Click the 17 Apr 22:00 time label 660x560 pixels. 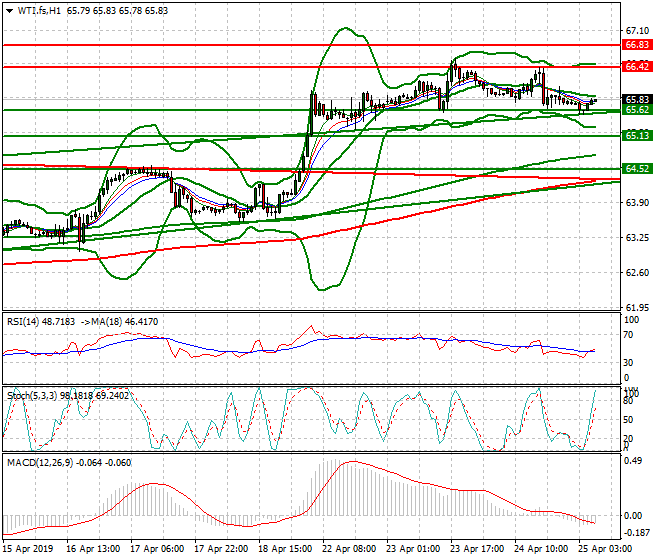[221, 549]
